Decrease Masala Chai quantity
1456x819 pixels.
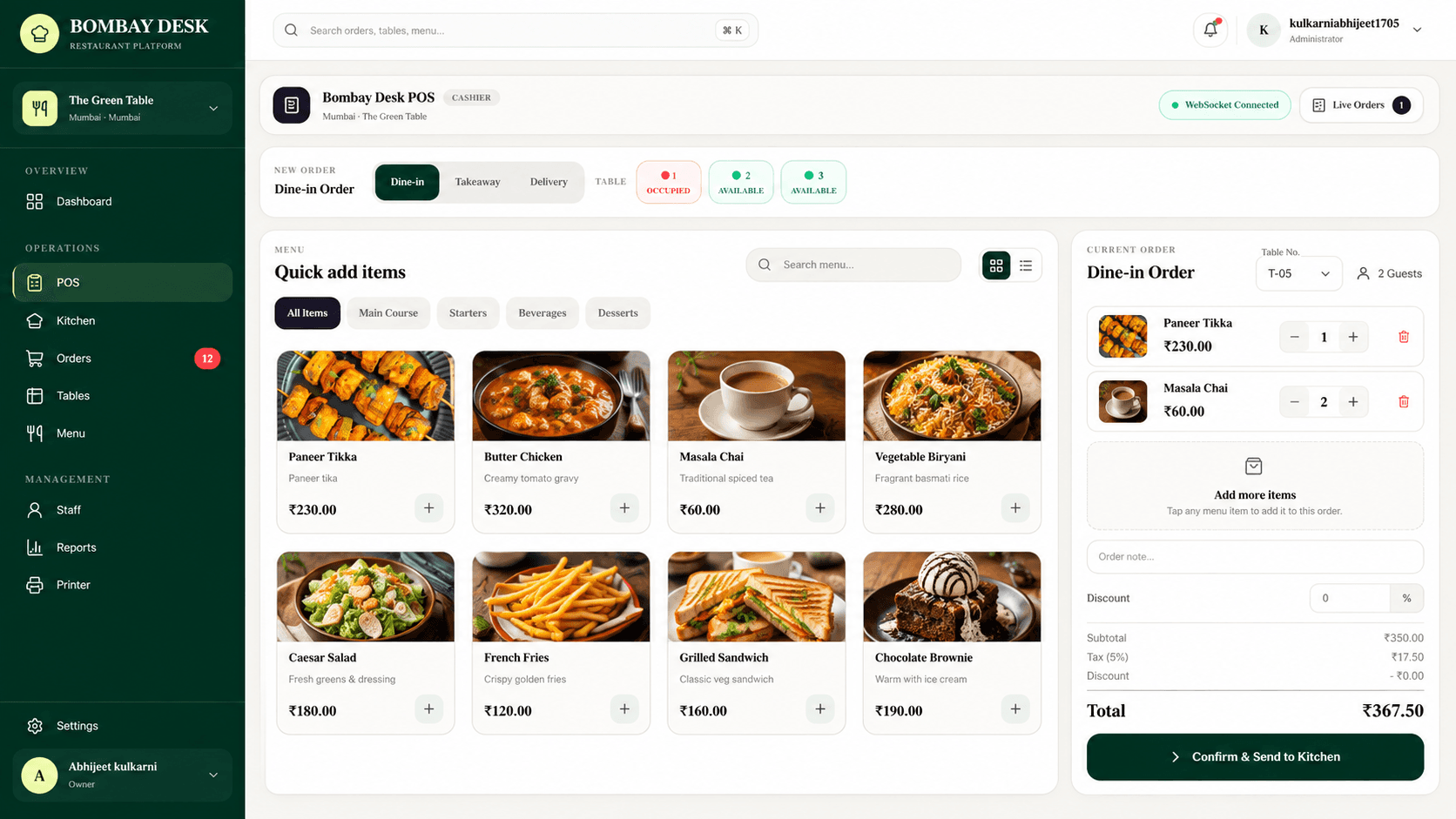pyautogui.click(x=1295, y=402)
